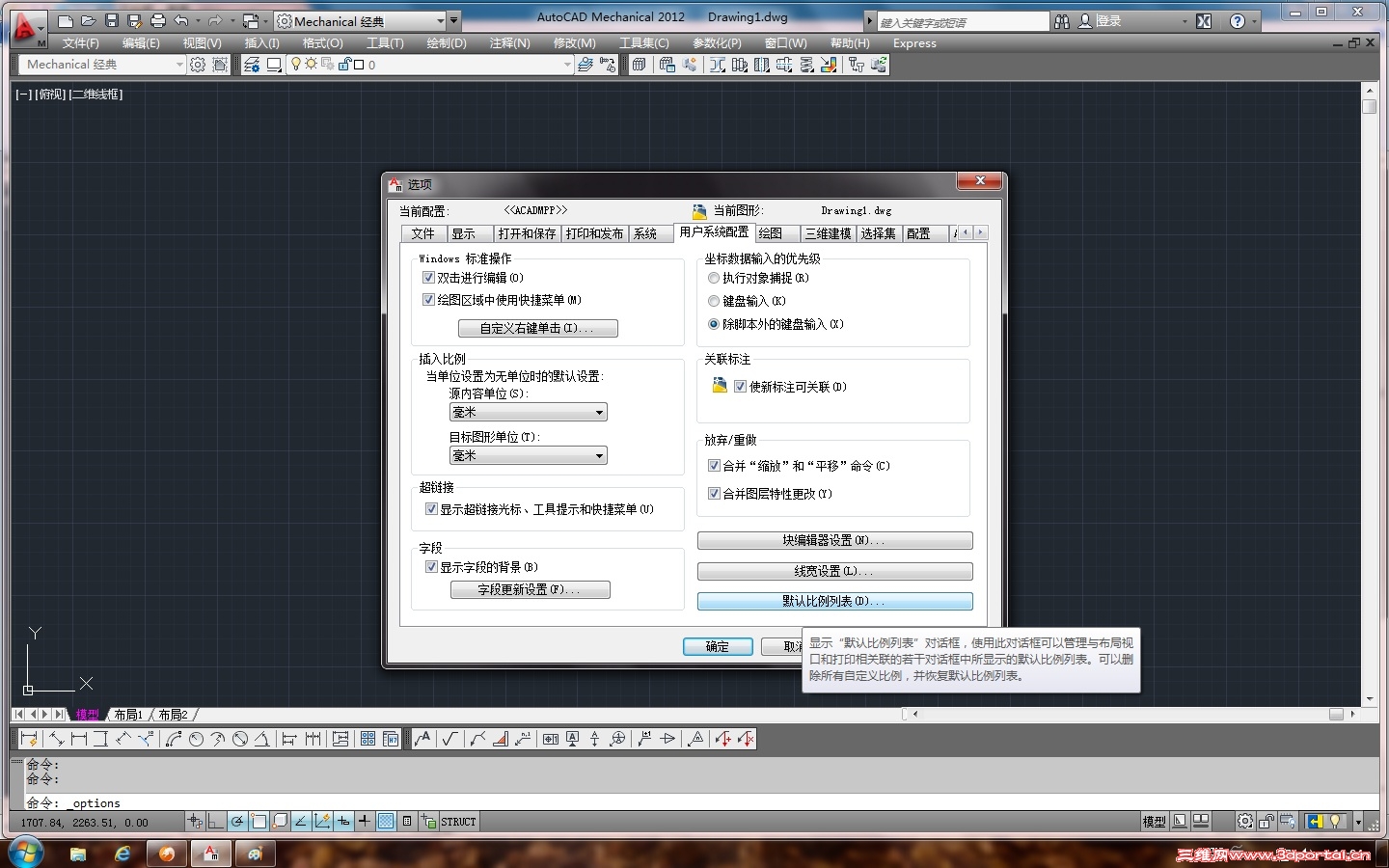Screen dimensions: 1389x868
Task: Toggle the 绘图区域中使用快捷菜单 checkbox
Action: click(x=429, y=300)
